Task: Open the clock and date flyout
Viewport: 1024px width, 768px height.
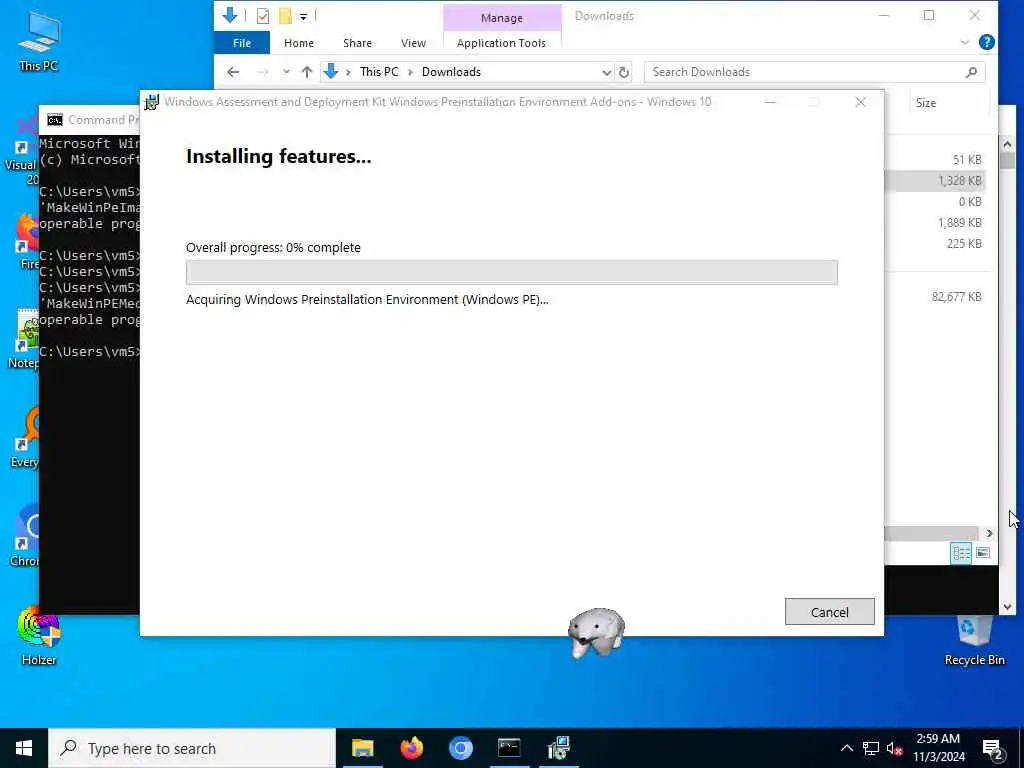Action: point(938,748)
